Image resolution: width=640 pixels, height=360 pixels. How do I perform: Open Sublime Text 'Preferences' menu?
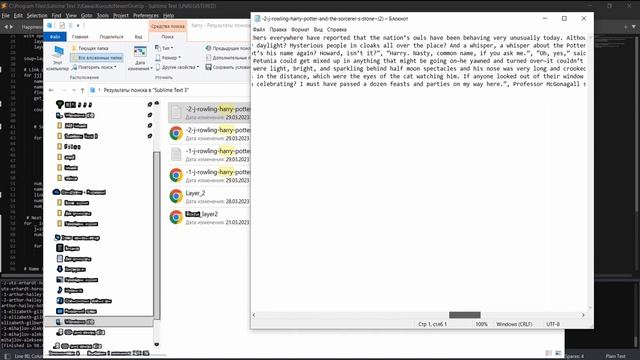146,16
